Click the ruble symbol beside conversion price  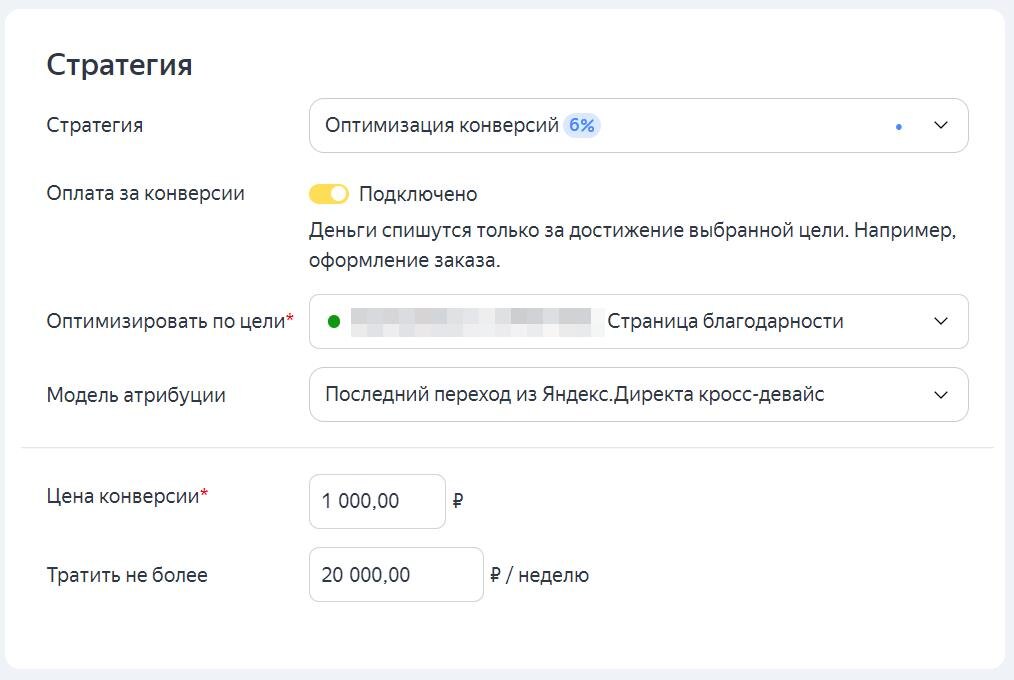pyautogui.click(x=460, y=501)
